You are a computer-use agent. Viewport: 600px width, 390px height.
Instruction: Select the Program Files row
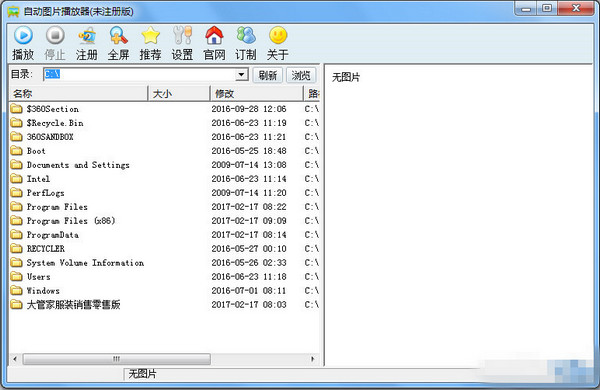[x=165, y=207]
